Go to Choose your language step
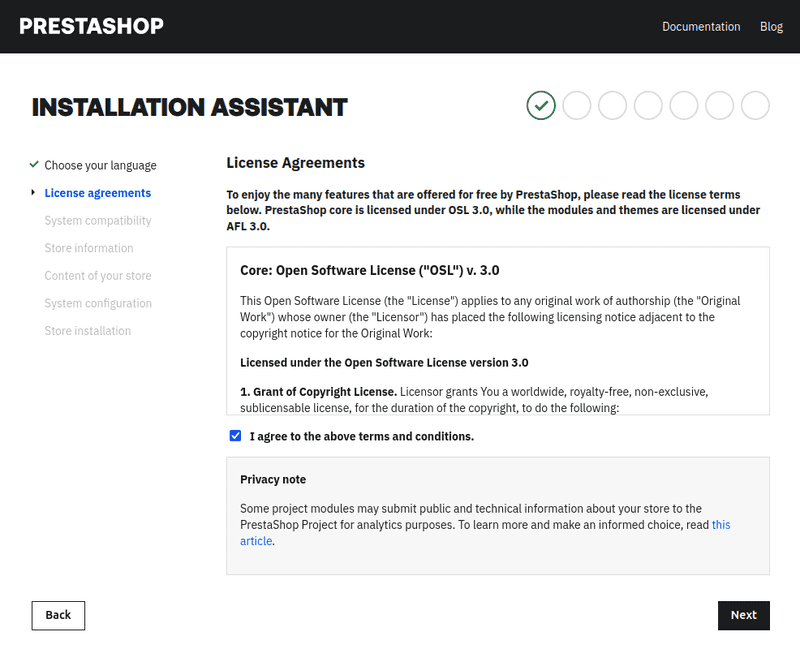Screen dimensions: 800x657 (x=100, y=165)
